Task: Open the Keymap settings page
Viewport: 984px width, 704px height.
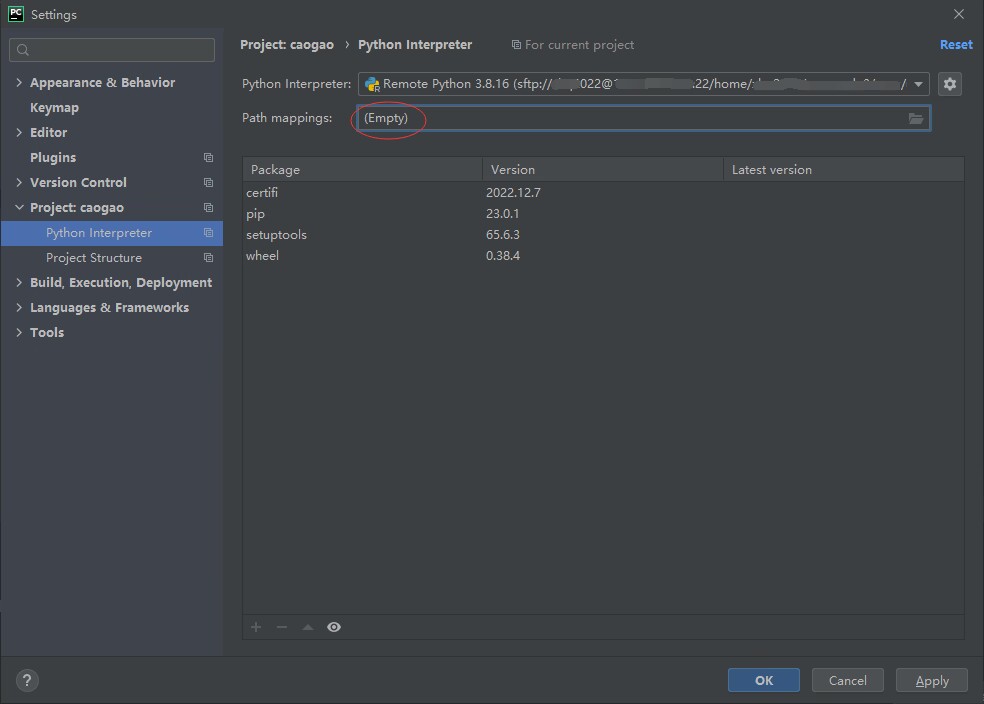Action: click(55, 107)
